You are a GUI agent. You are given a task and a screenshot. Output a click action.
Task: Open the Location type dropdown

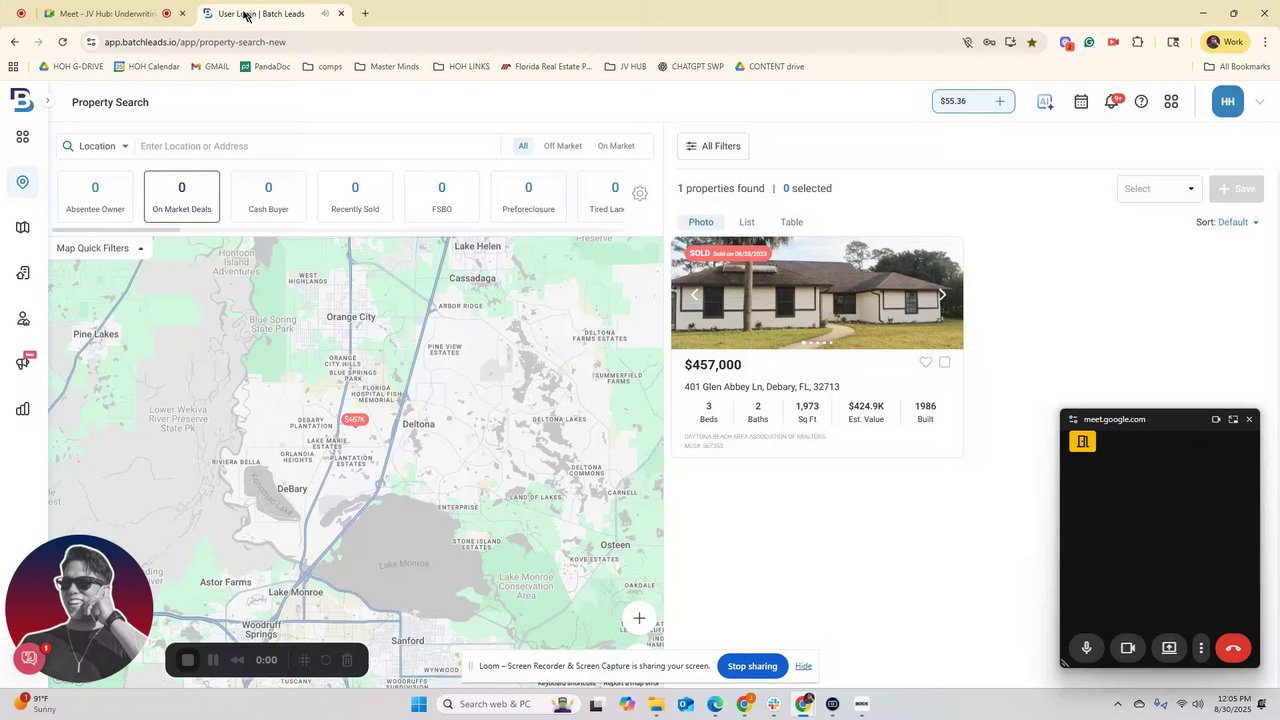[96, 146]
